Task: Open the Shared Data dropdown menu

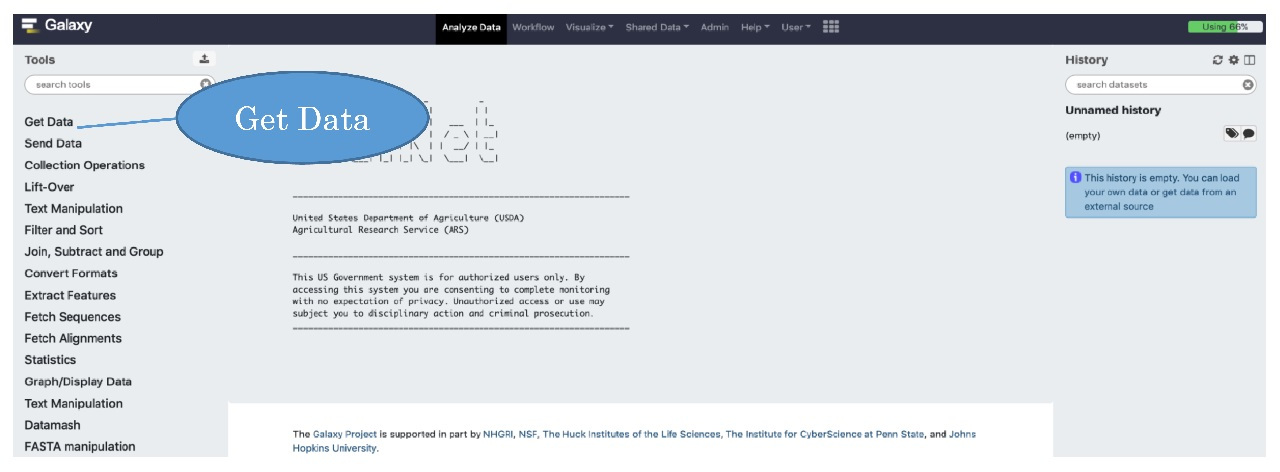Action: [657, 27]
